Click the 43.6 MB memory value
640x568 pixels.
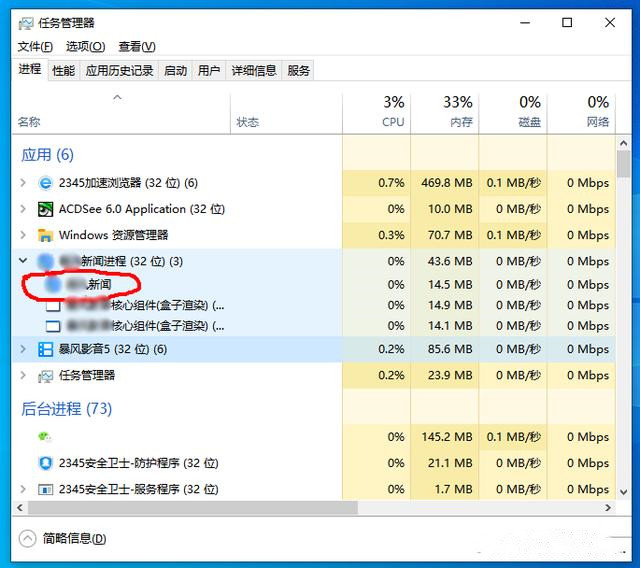tap(450, 261)
